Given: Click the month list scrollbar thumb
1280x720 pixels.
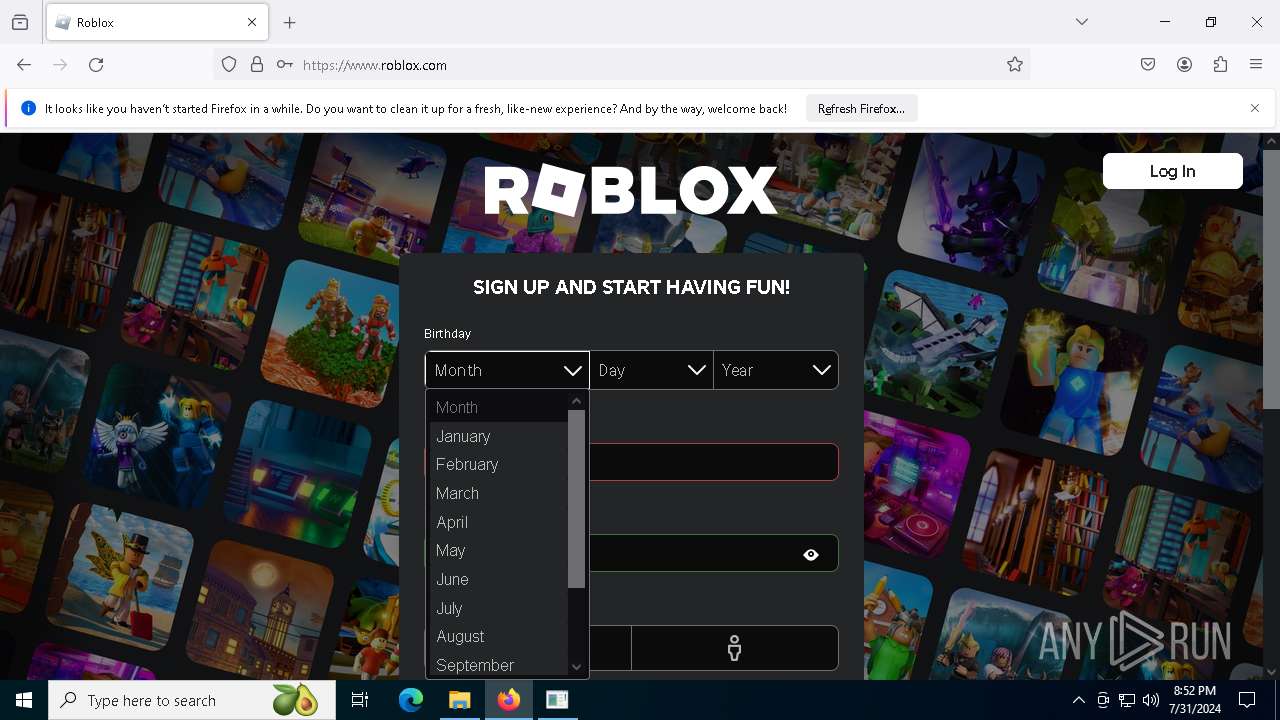Looking at the screenshot, I should (x=576, y=499).
